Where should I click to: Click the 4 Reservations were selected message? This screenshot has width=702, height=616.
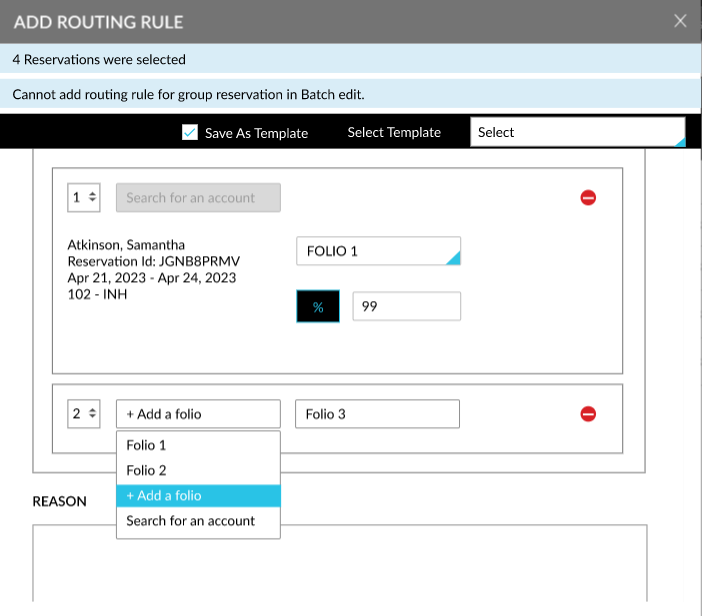[99, 59]
